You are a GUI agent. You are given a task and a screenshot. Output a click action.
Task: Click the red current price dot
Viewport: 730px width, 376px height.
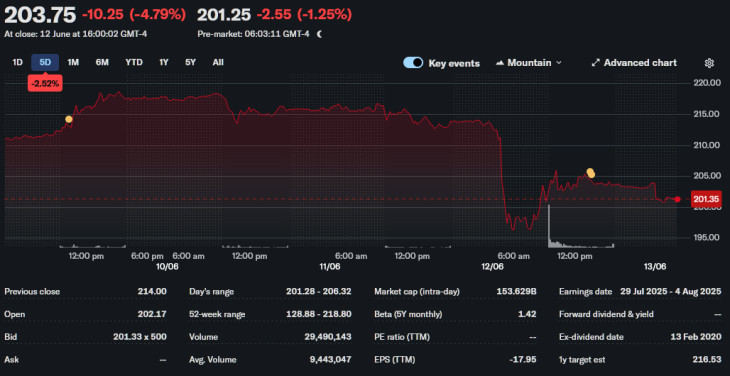(x=677, y=199)
